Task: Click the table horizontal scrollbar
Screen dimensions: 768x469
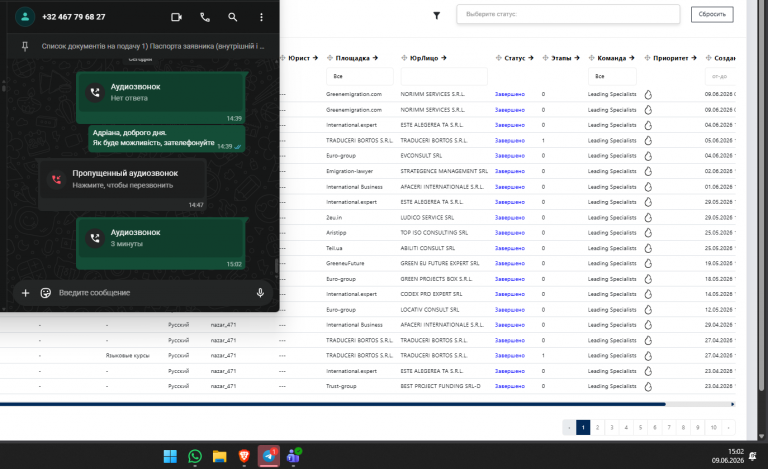Action: (x=333, y=404)
